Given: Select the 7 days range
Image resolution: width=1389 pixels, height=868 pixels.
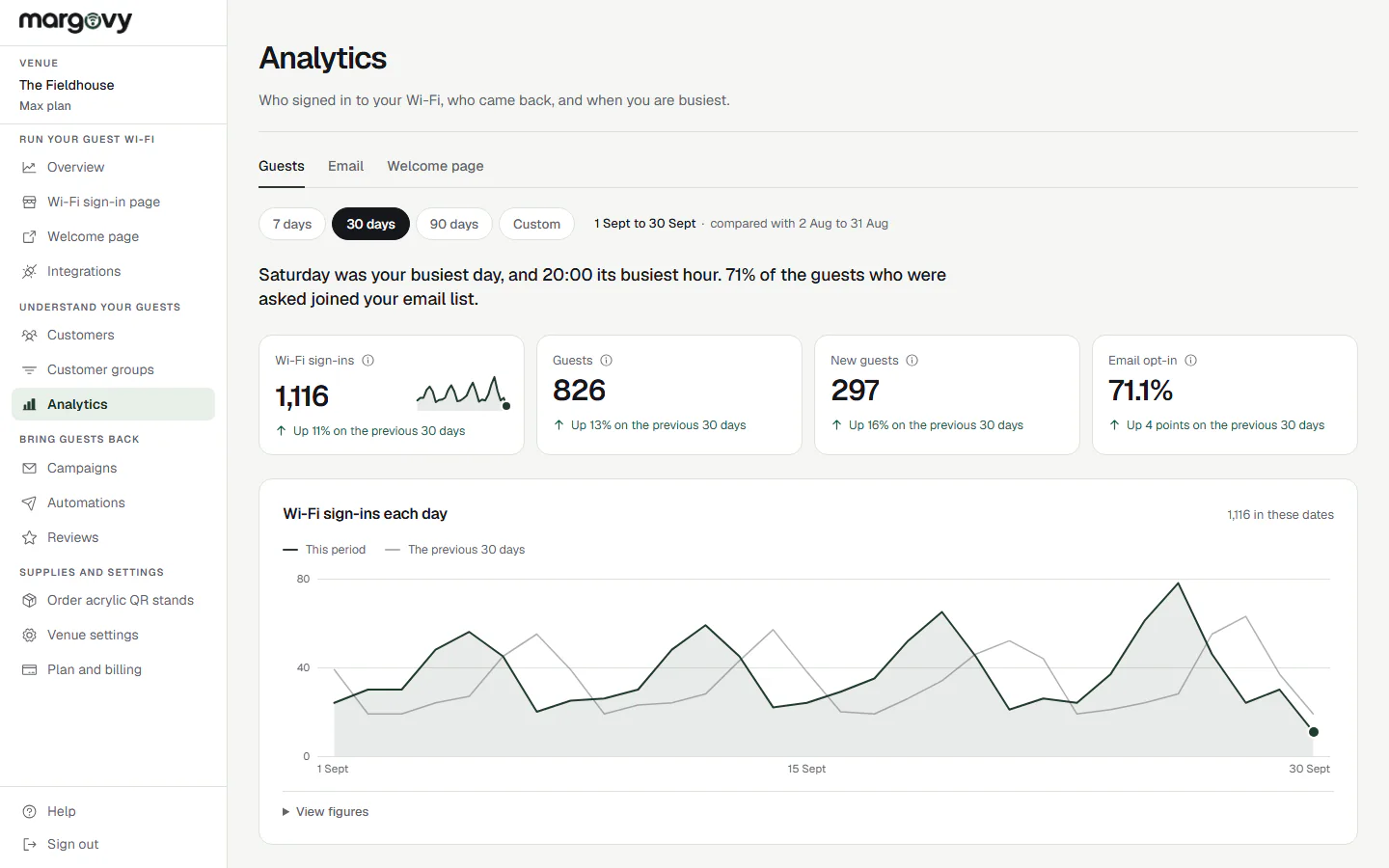Looking at the screenshot, I should click(292, 224).
